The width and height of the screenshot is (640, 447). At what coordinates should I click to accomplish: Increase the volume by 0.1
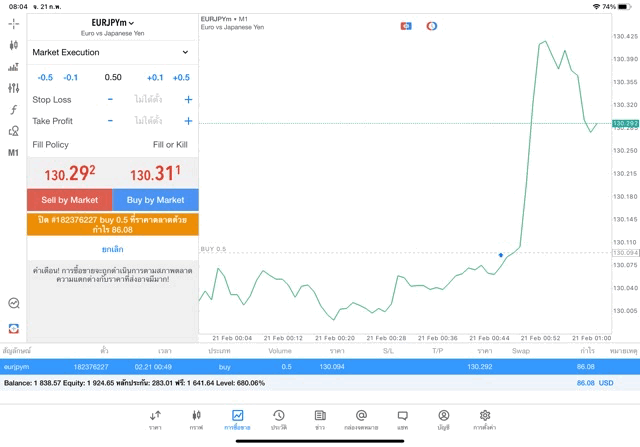click(155, 78)
